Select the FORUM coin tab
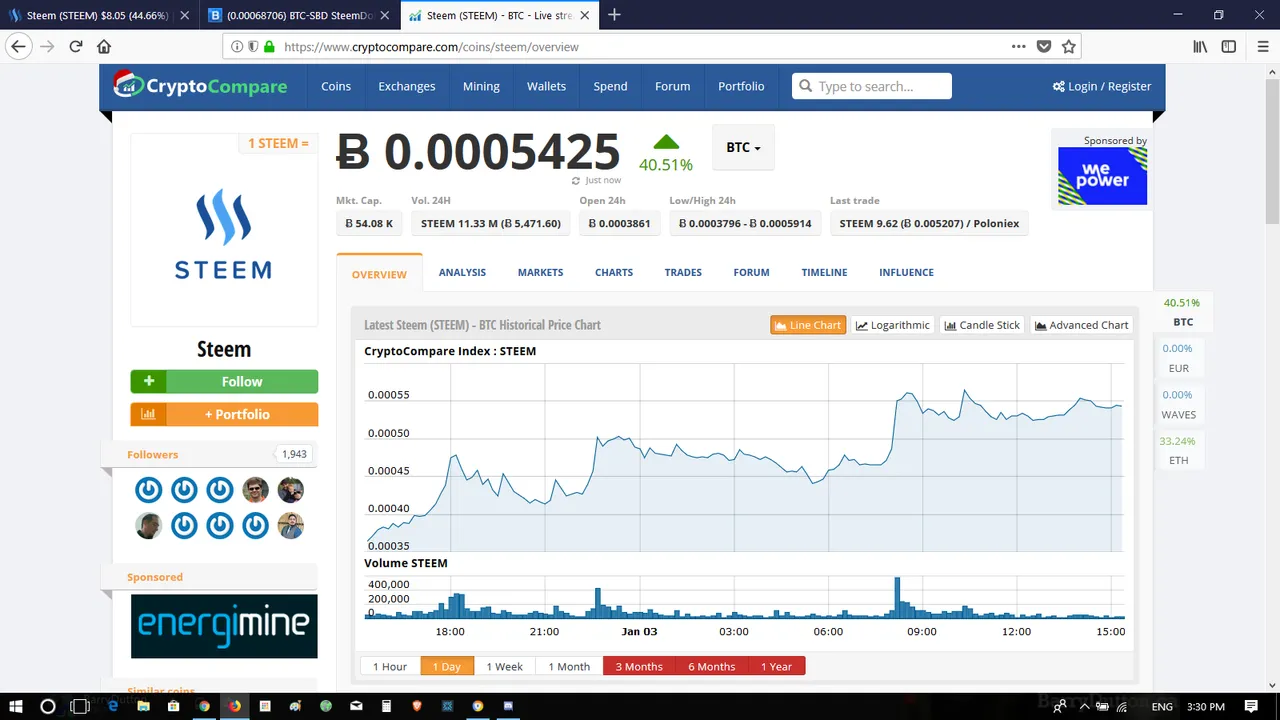 click(751, 272)
